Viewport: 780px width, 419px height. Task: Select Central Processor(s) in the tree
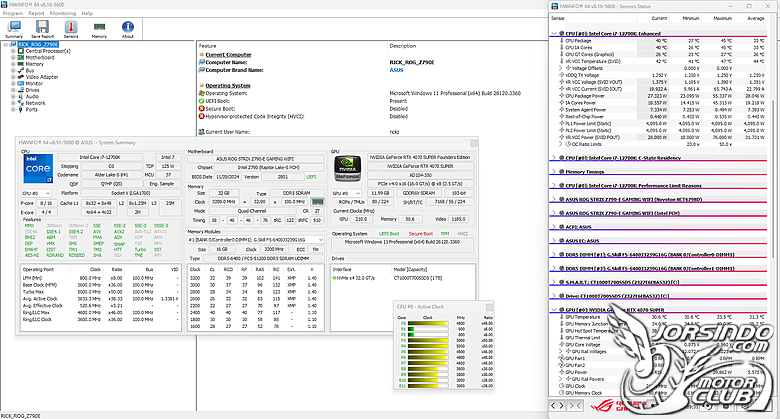click(48, 51)
